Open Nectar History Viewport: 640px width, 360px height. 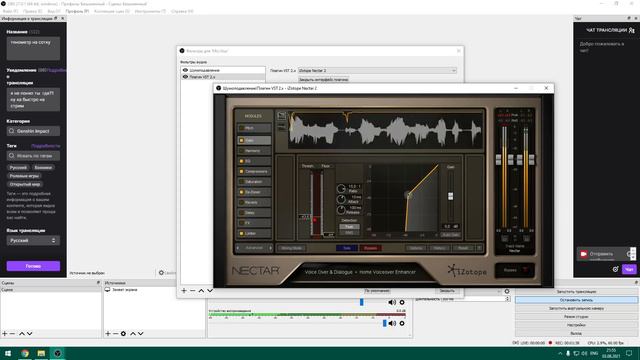[x=439, y=248]
